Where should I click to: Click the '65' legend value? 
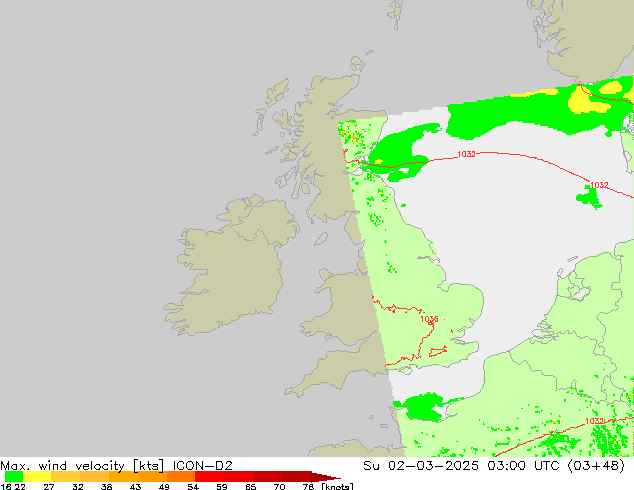click(251, 486)
